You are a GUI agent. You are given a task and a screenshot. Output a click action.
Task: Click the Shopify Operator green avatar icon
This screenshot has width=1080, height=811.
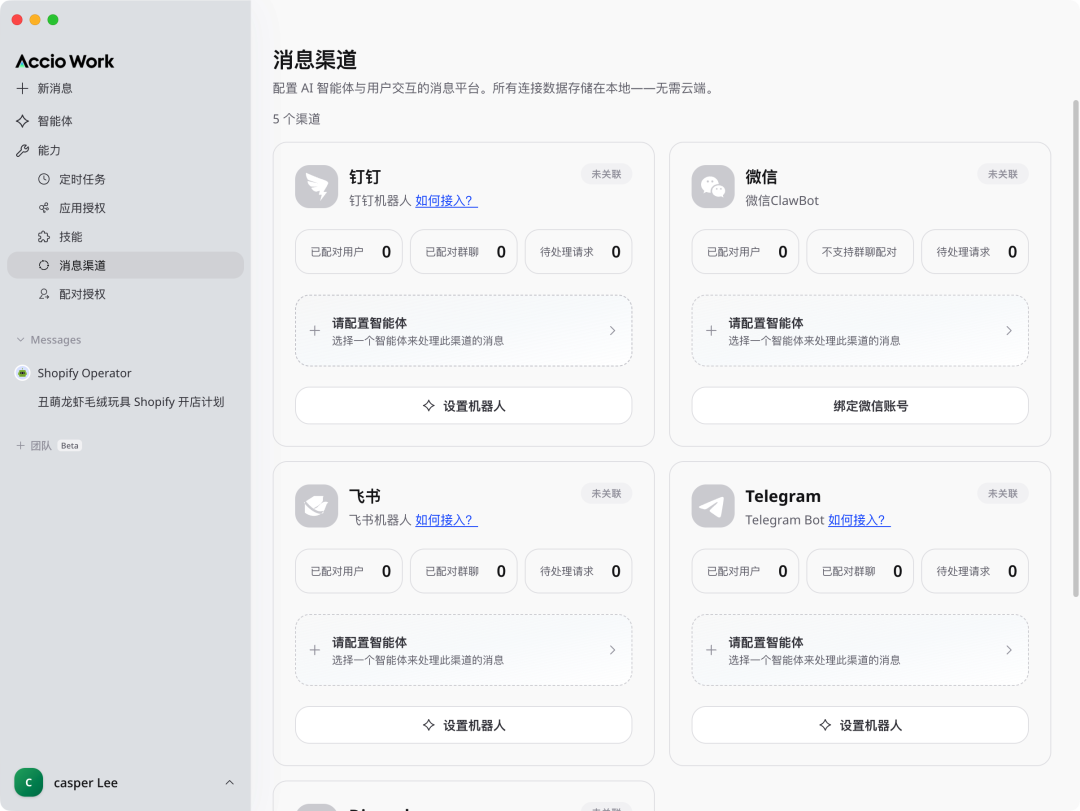coord(21,373)
